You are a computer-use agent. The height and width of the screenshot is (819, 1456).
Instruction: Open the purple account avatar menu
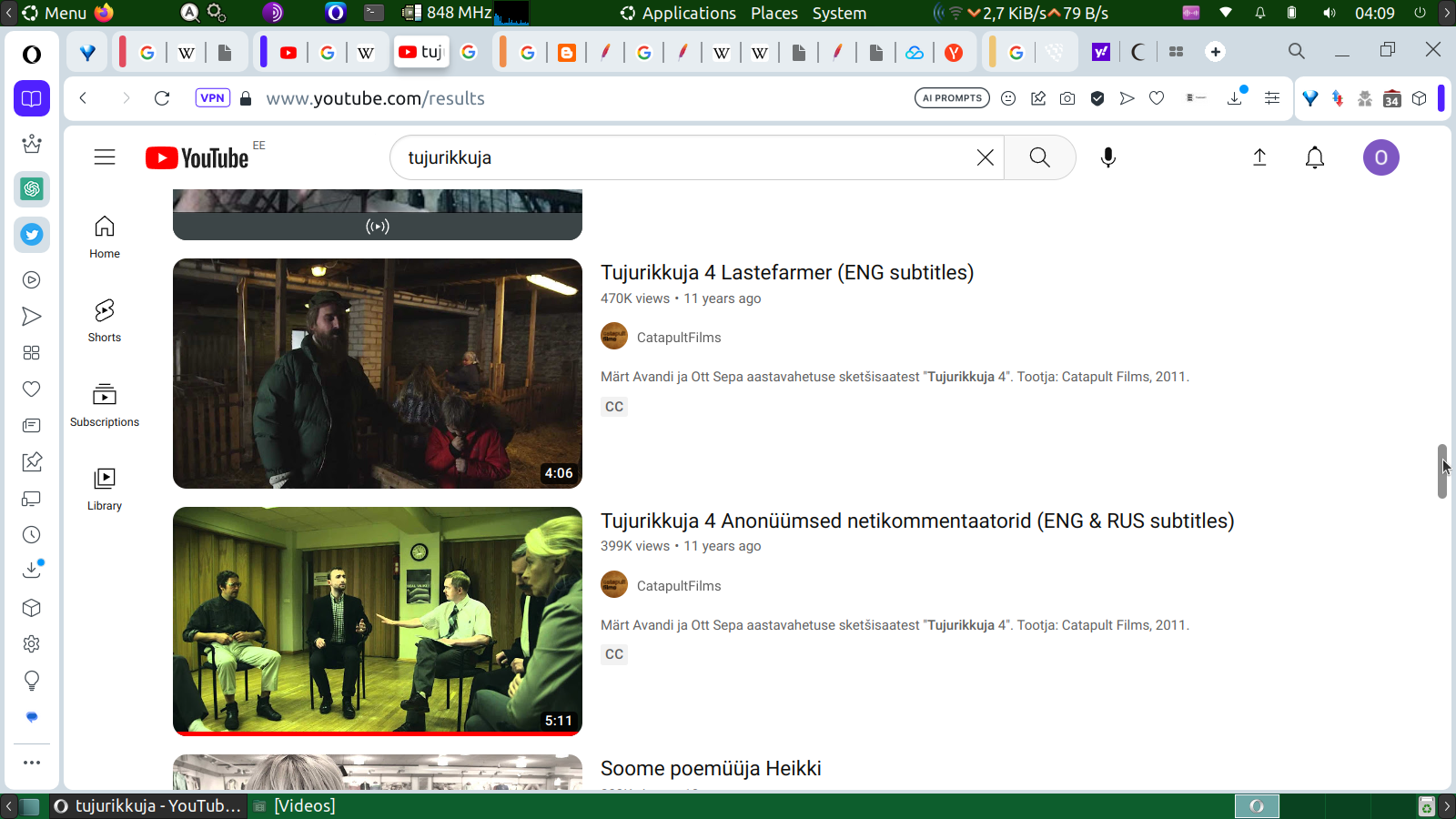point(1380,157)
